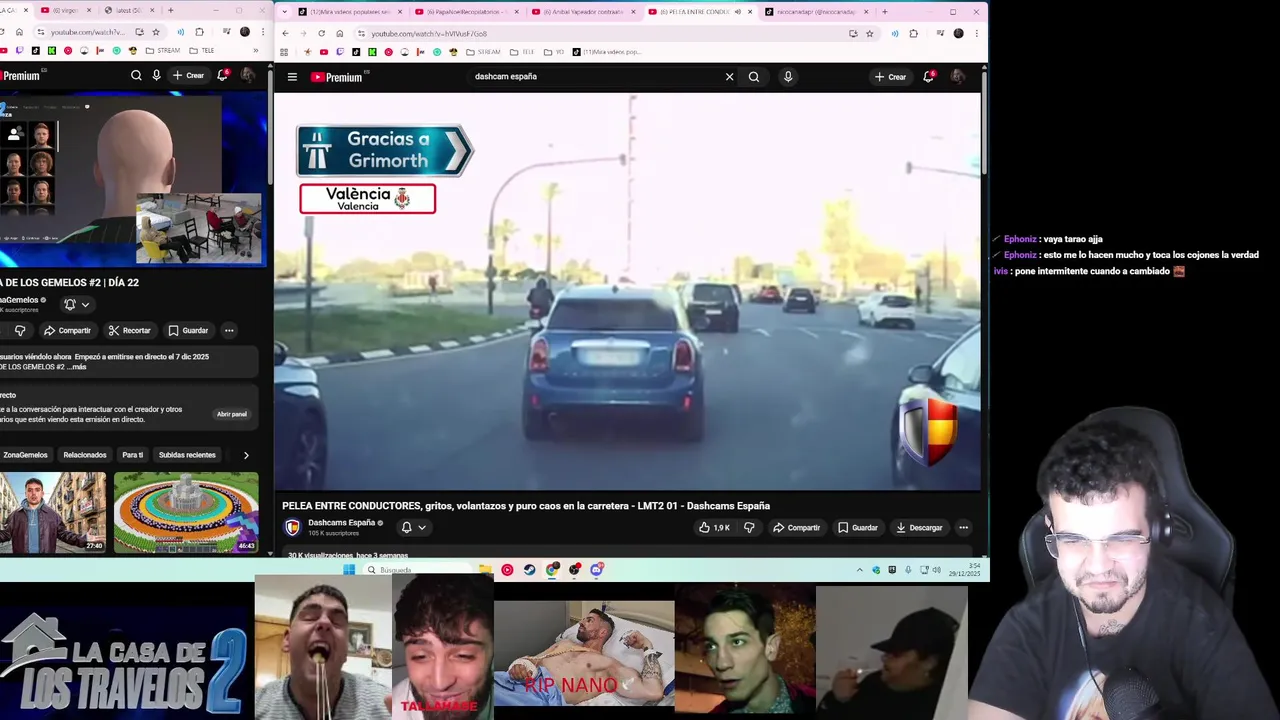Open the 27:40 video thumbnail
Image resolution: width=1280 pixels, height=720 pixels.
[53, 512]
